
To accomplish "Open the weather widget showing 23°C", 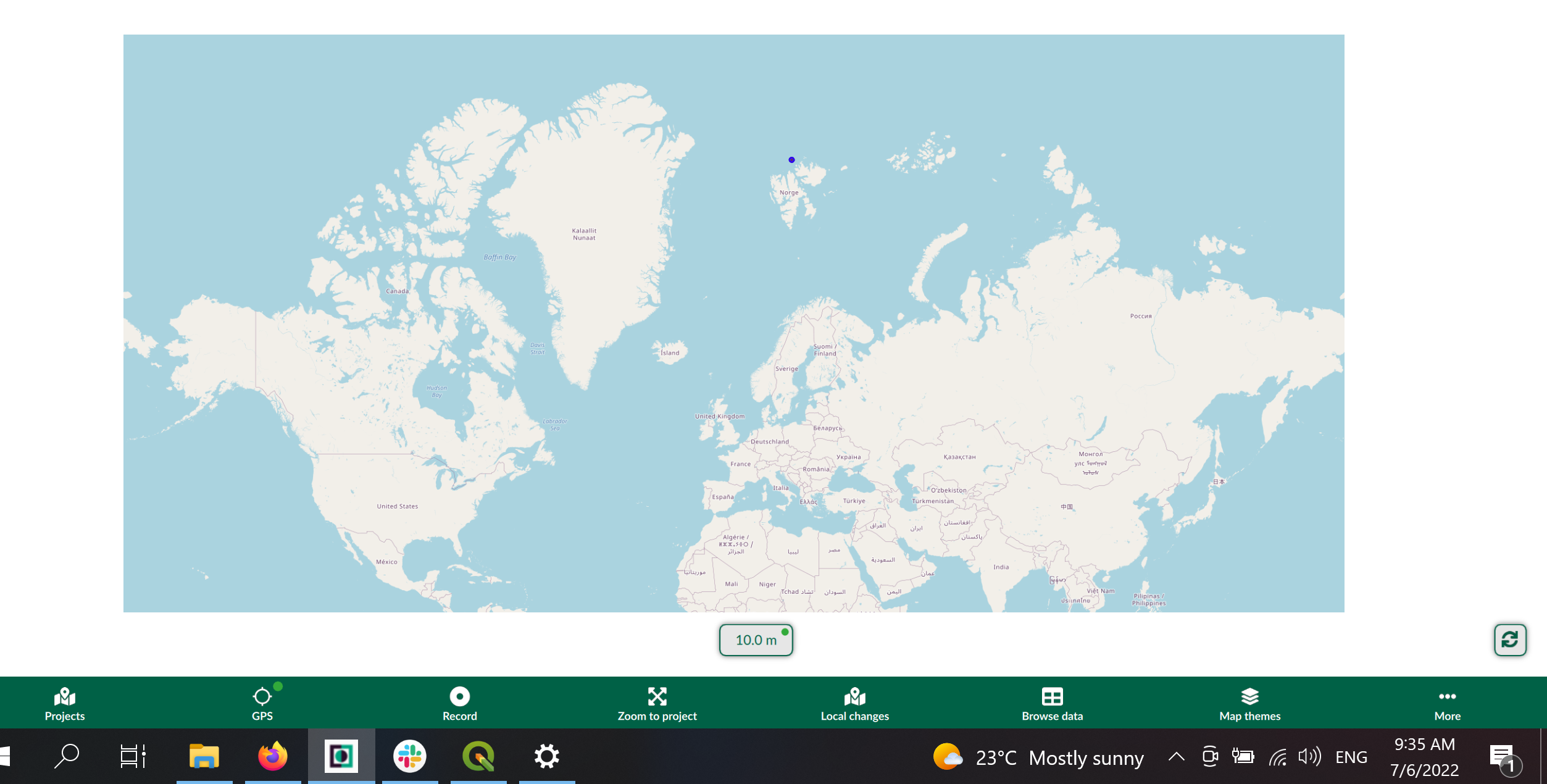I will point(1038,757).
